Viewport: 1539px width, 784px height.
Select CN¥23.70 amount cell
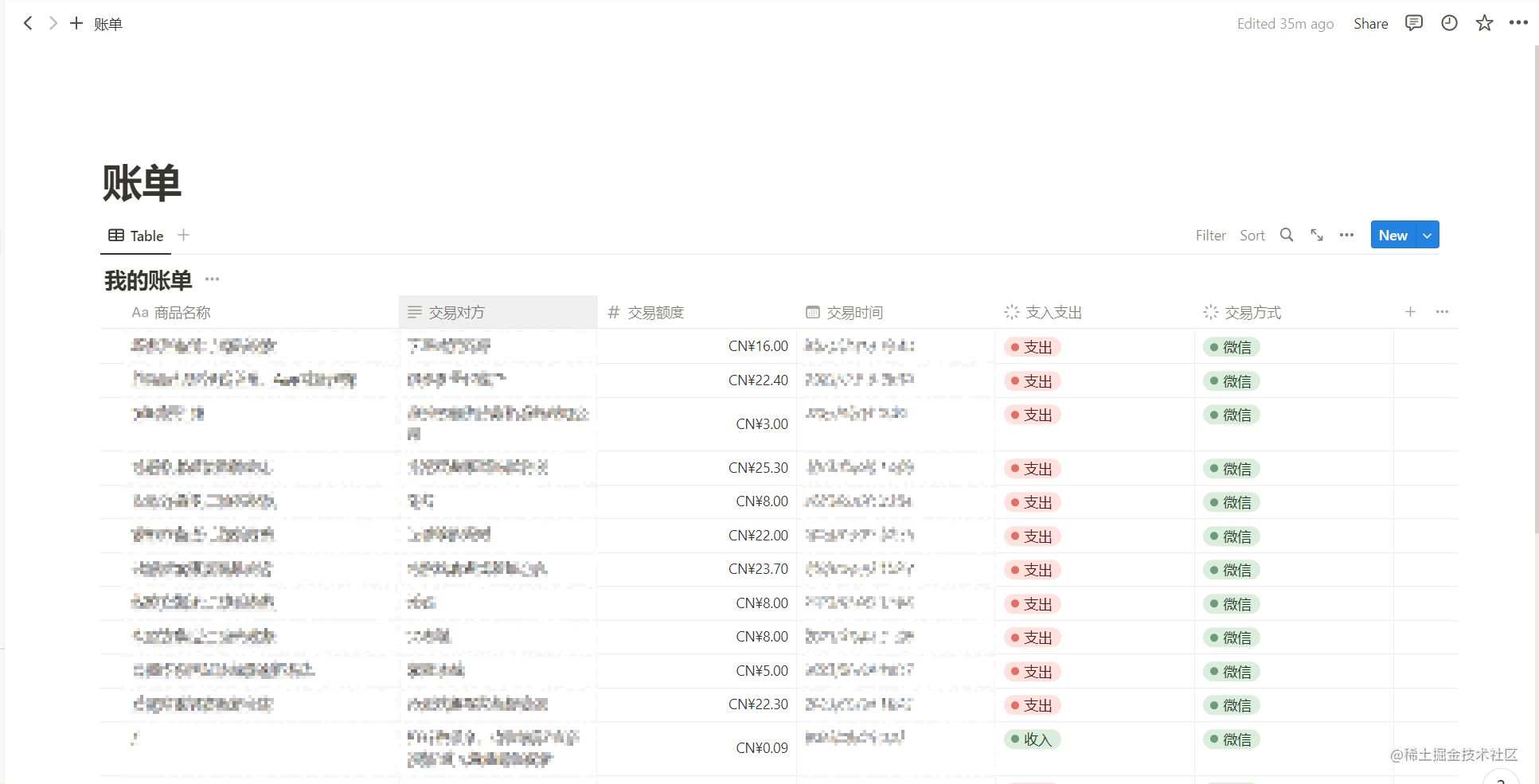697,569
